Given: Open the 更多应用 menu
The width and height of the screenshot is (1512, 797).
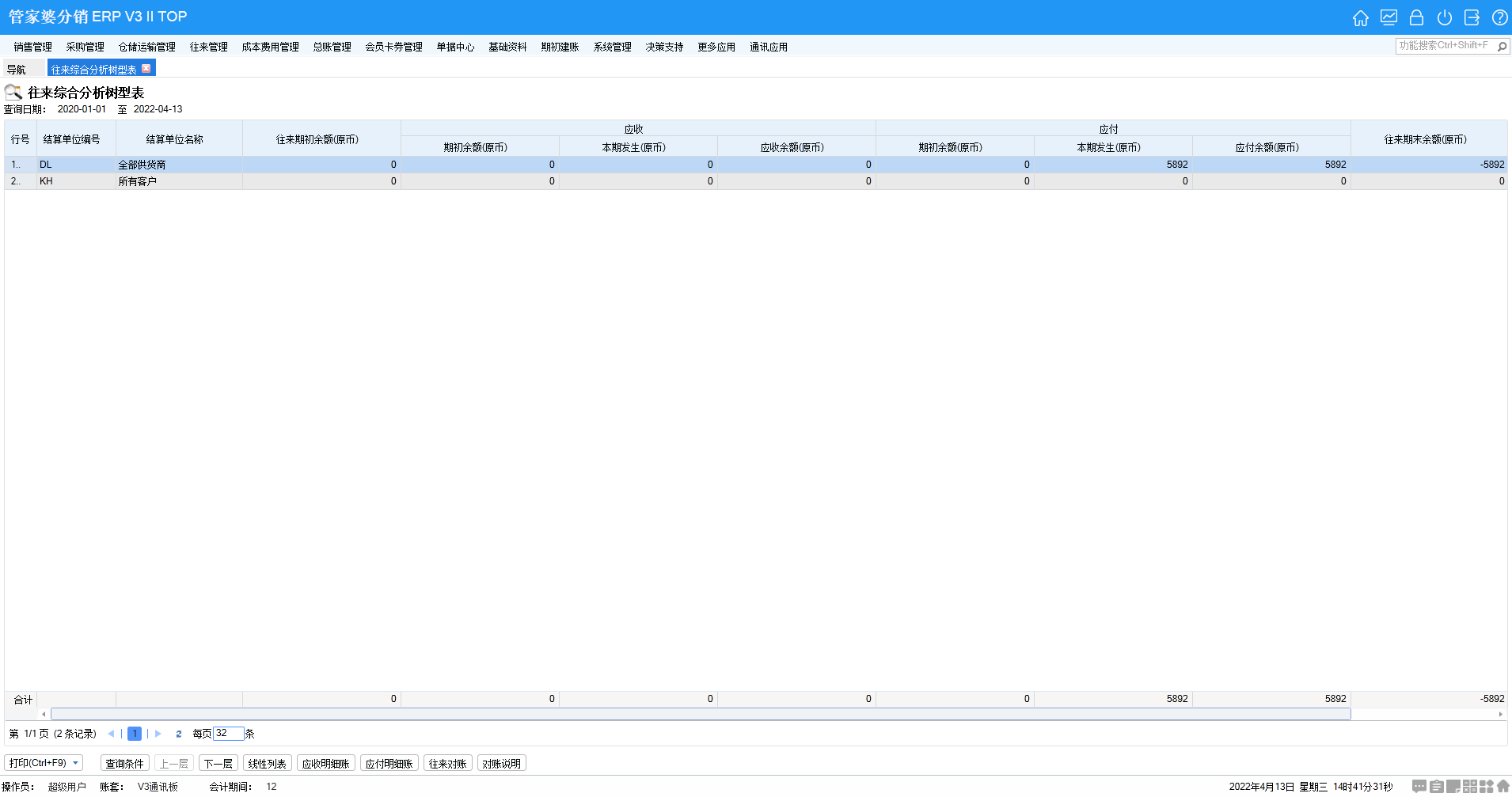Looking at the screenshot, I should [x=716, y=47].
